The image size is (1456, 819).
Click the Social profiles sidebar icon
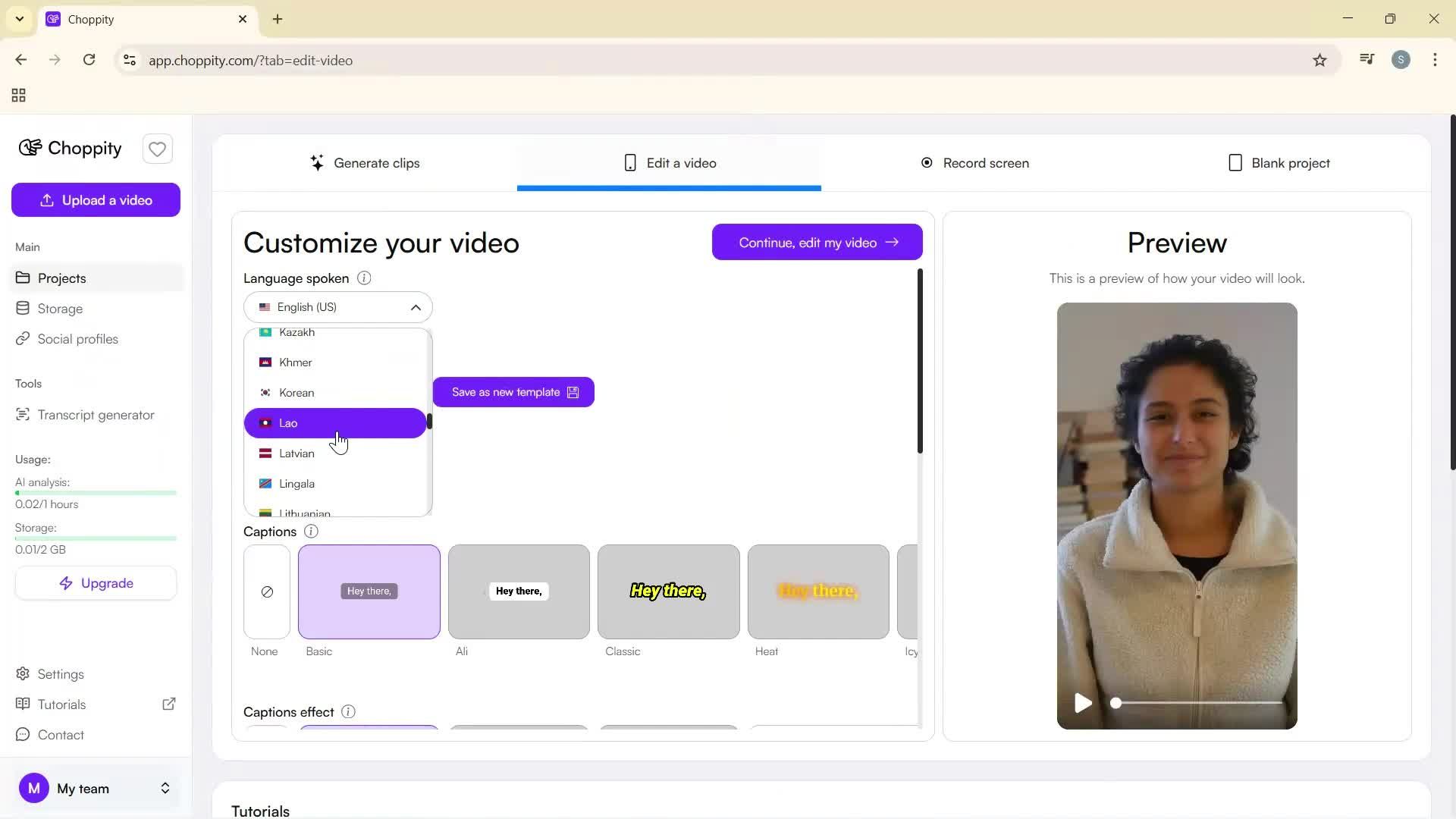[x=23, y=339]
